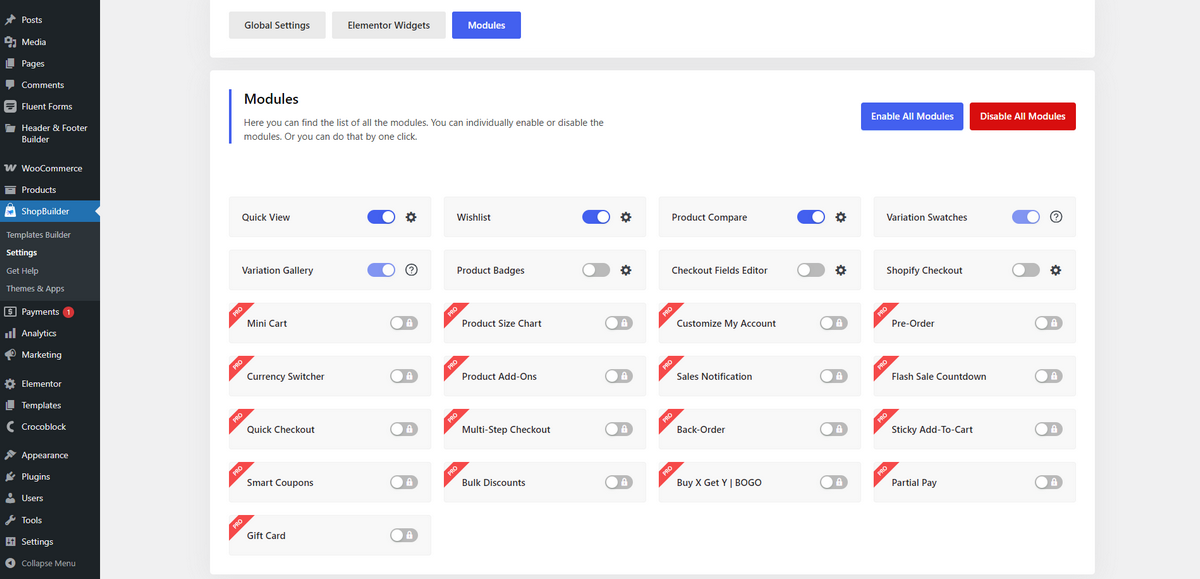Viewport: 1200px width, 579px height.
Task: Open Product Badges settings gear
Action: coord(626,270)
